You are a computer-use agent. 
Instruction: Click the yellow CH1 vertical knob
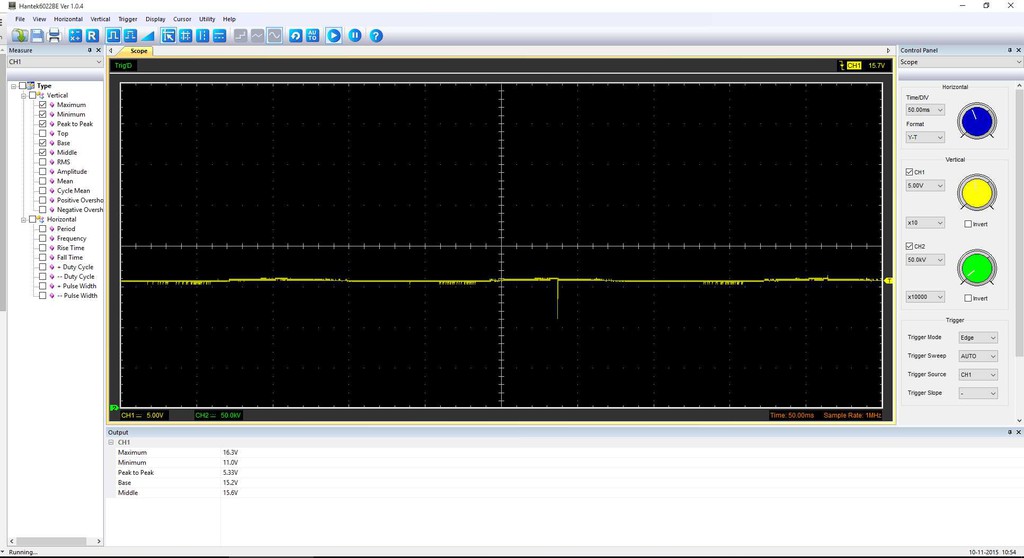point(977,193)
